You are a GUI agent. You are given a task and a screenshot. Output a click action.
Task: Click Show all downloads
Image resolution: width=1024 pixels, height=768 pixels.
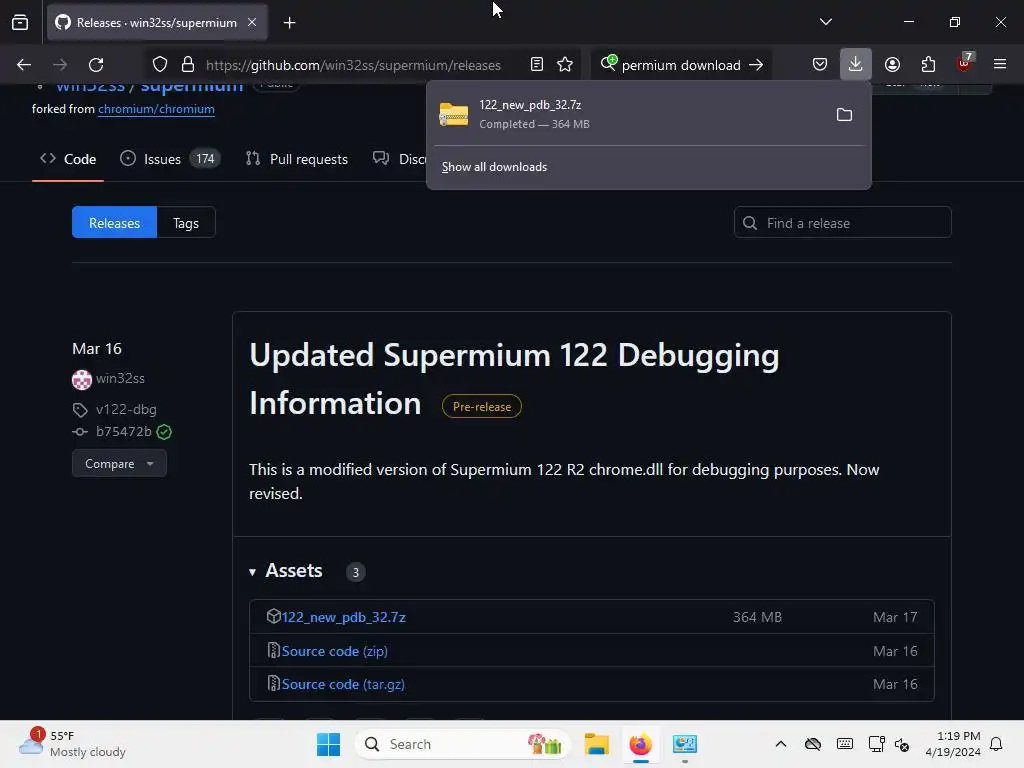(x=494, y=167)
